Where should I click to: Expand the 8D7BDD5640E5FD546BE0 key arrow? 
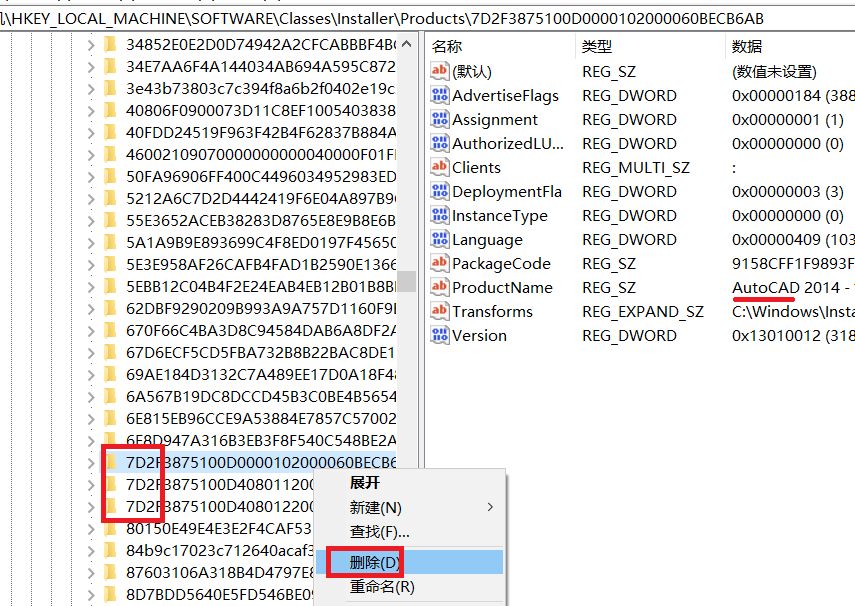[90, 594]
